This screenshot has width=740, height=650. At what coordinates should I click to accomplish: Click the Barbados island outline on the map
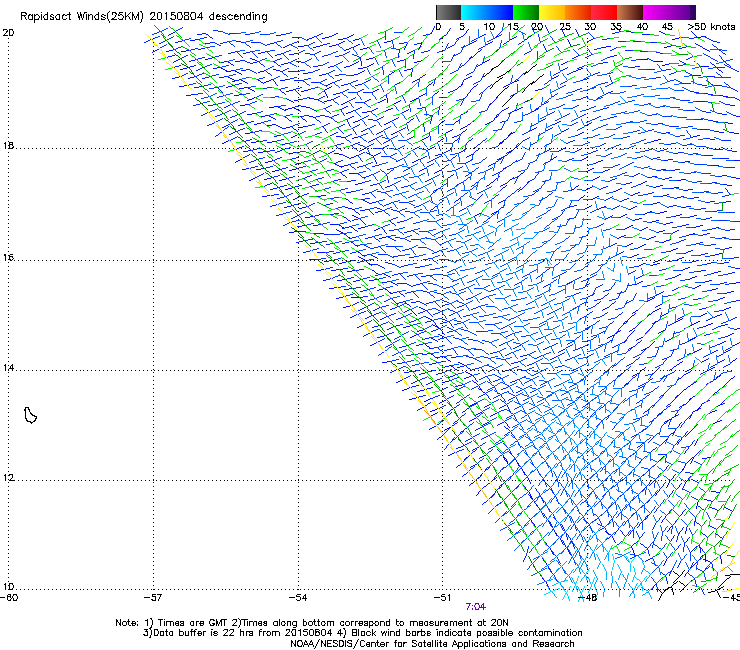coord(30,415)
